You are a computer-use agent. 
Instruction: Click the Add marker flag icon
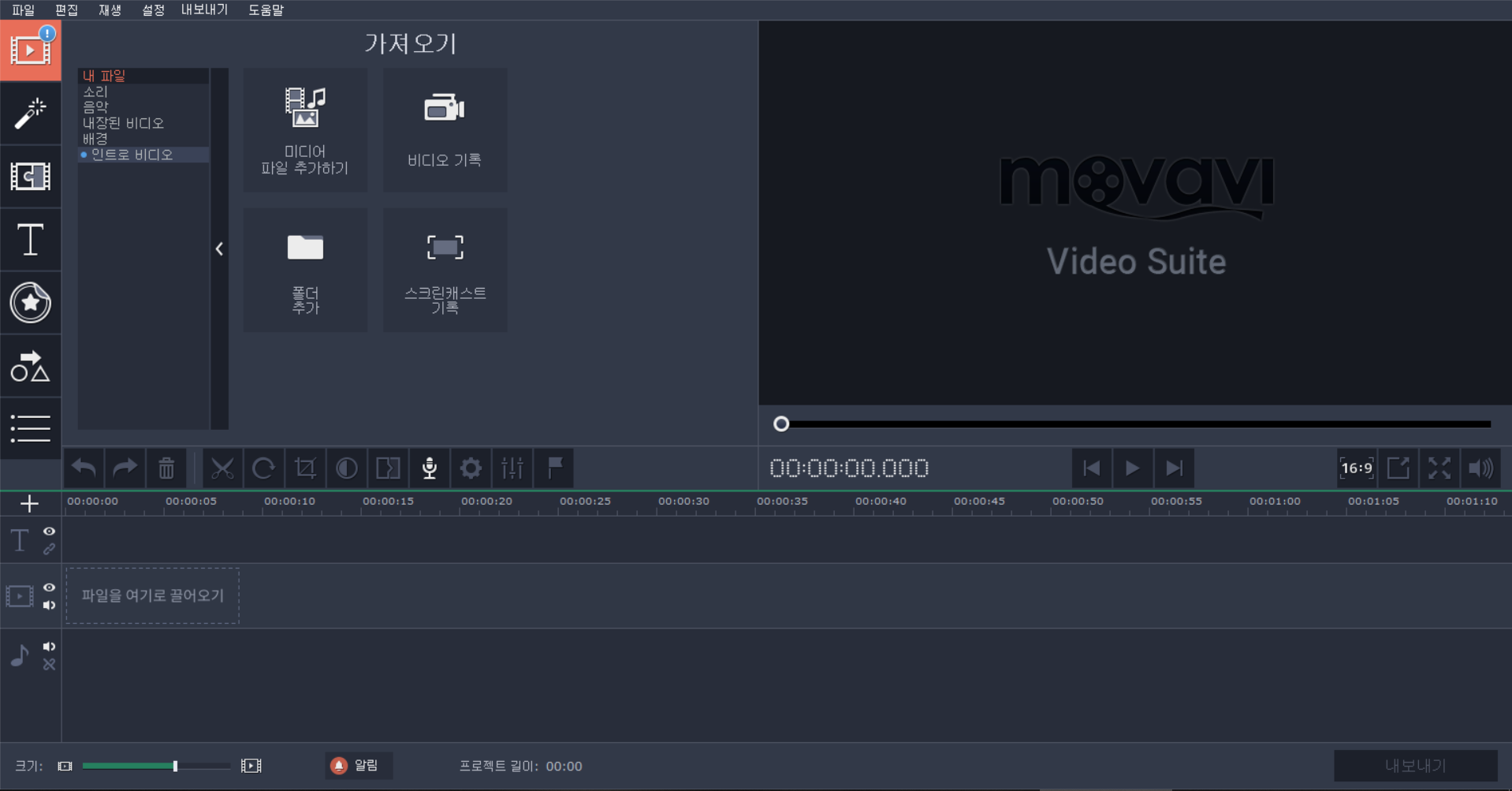554,468
